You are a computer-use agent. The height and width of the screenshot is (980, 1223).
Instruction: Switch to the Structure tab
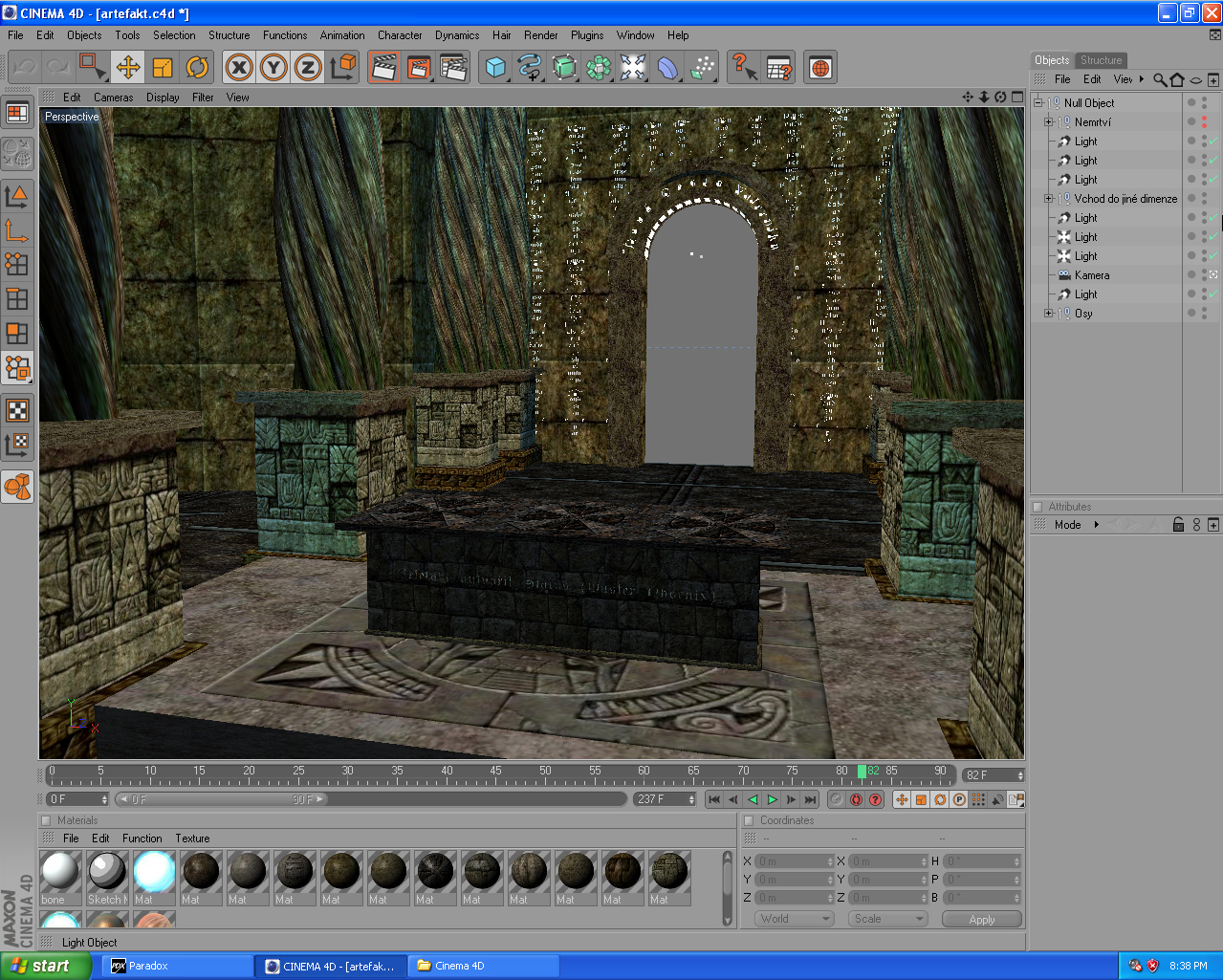click(x=1101, y=60)
